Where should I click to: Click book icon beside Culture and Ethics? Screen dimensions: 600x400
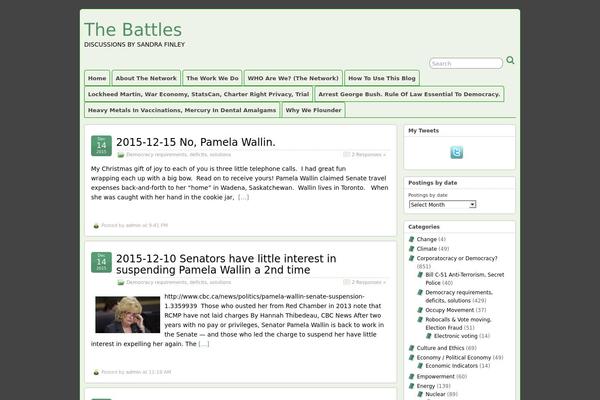pyautogui.click(x=412, y=348)
